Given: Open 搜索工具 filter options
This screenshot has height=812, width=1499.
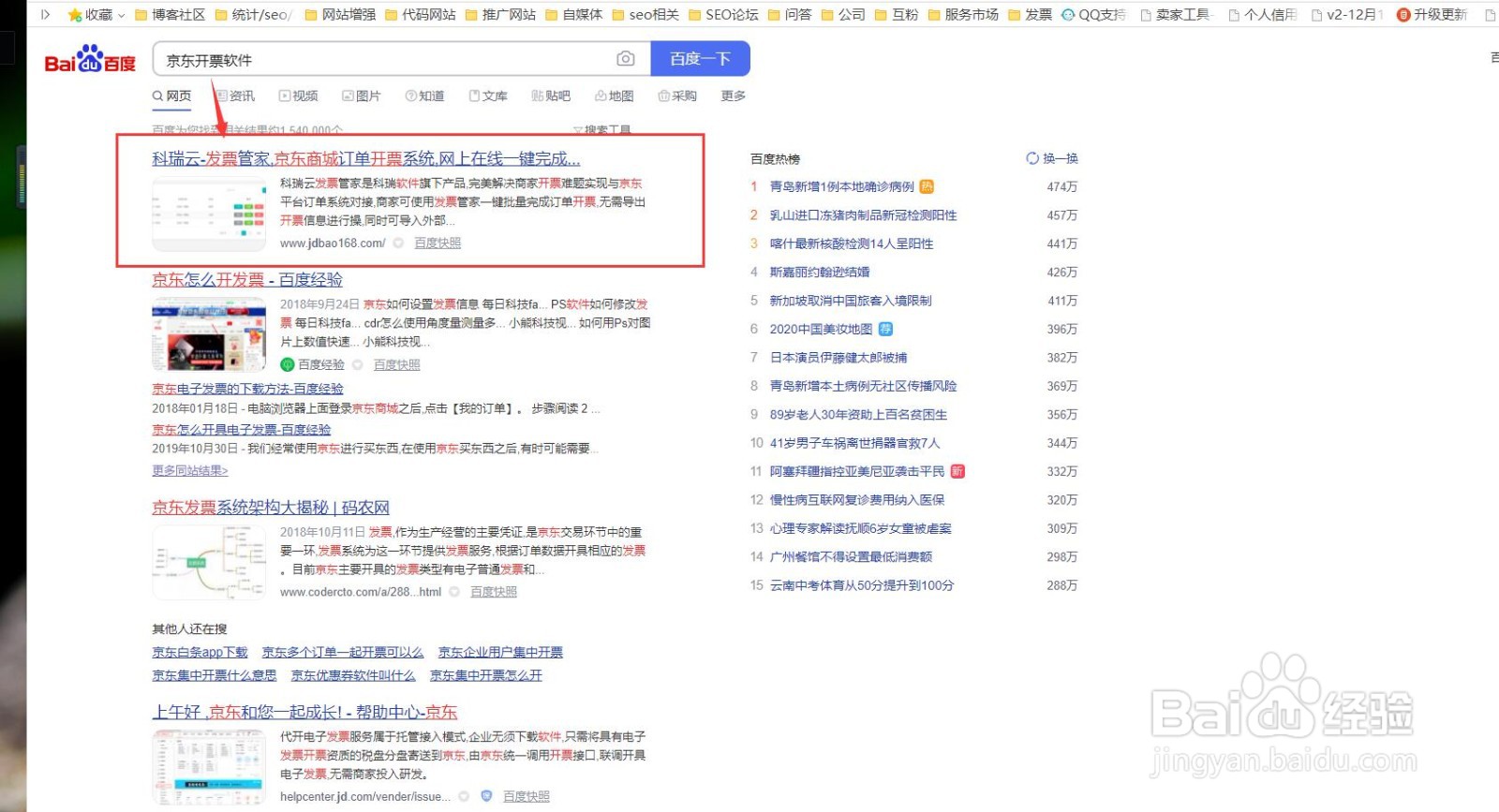Looking at the screenshot, I should [602, 129].
